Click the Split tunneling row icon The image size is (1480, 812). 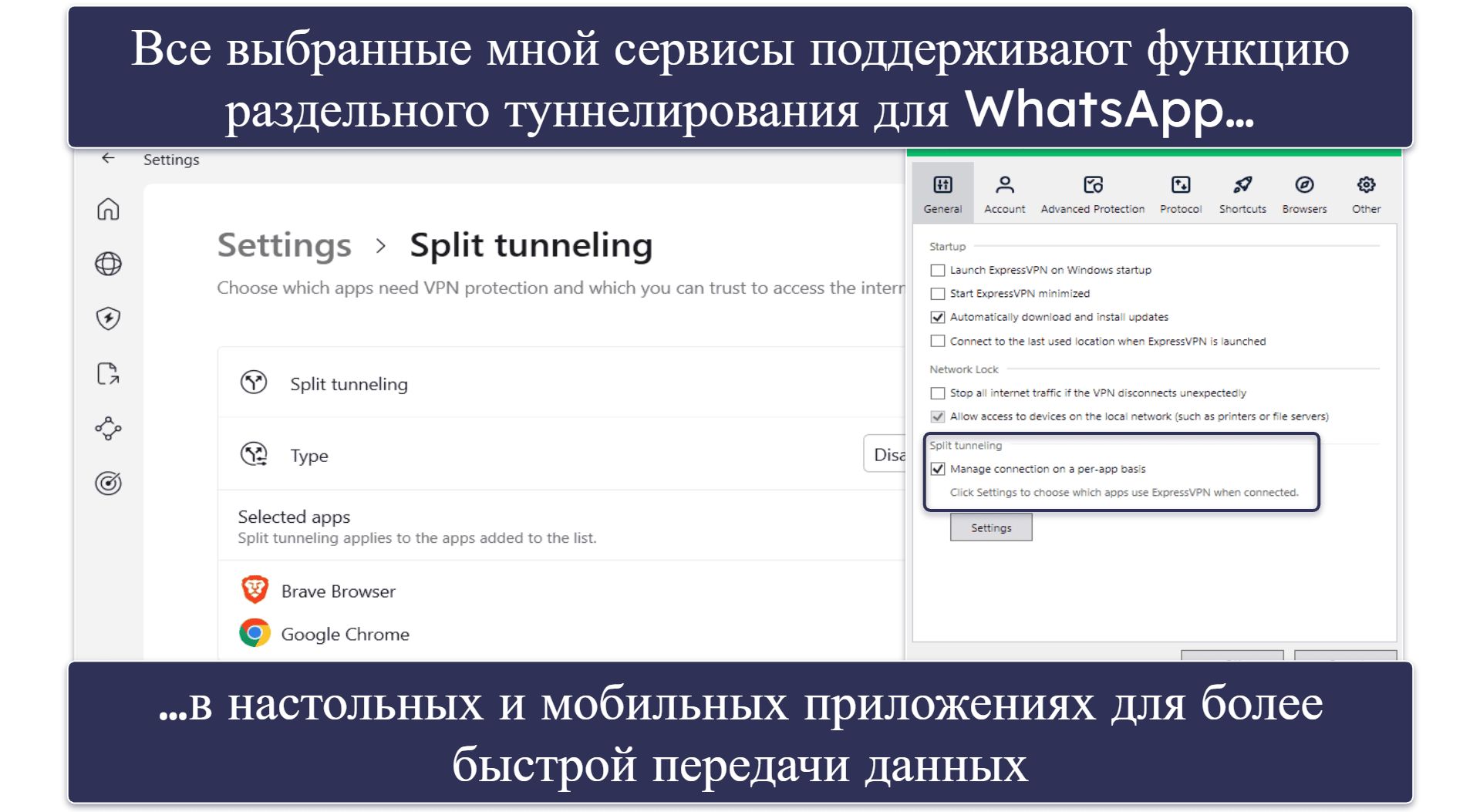click(254, 382)
